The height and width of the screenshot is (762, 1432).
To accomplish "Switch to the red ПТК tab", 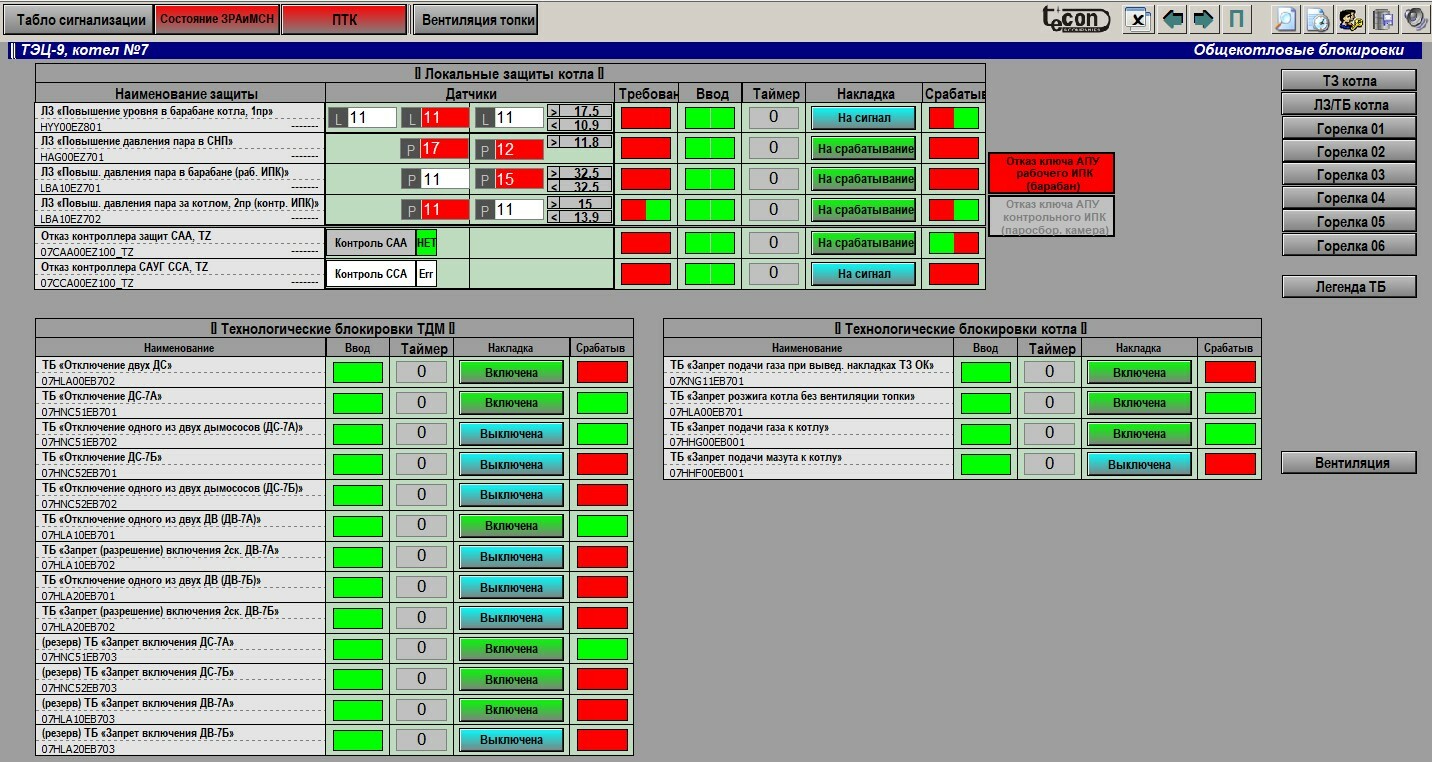I will pos(344,19).
